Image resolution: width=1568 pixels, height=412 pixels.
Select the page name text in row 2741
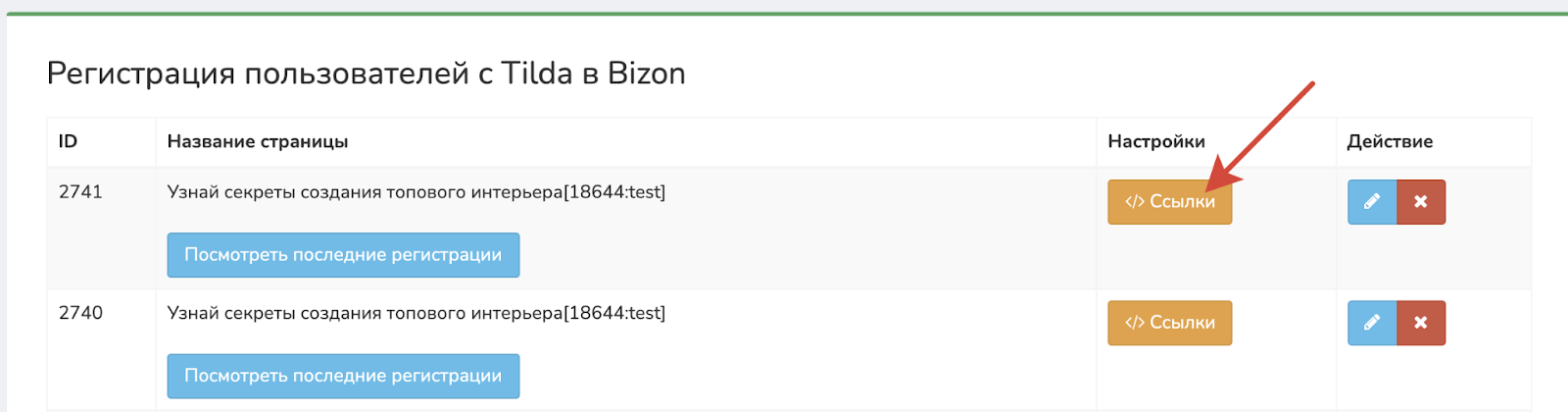tap(416, 192)
